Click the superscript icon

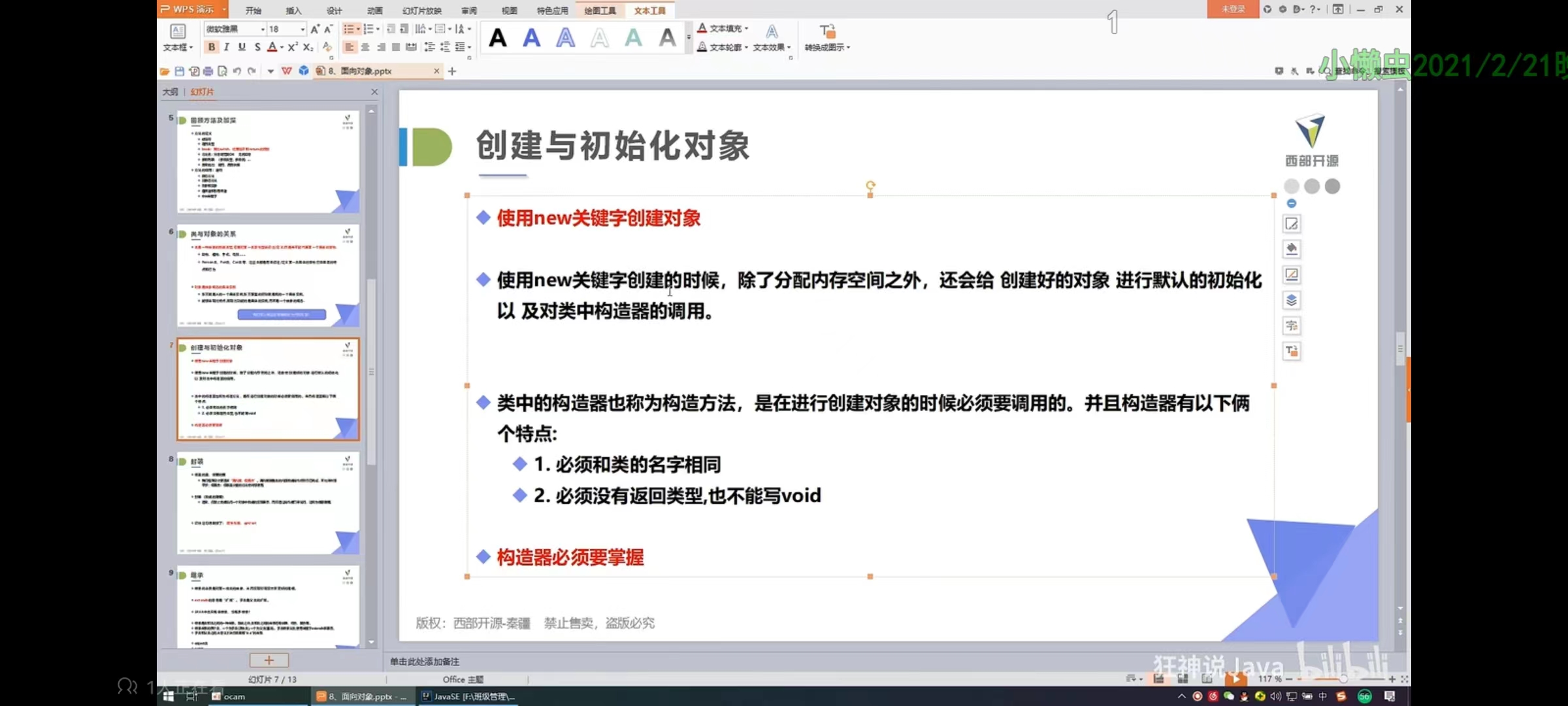[x=293, y=47]
